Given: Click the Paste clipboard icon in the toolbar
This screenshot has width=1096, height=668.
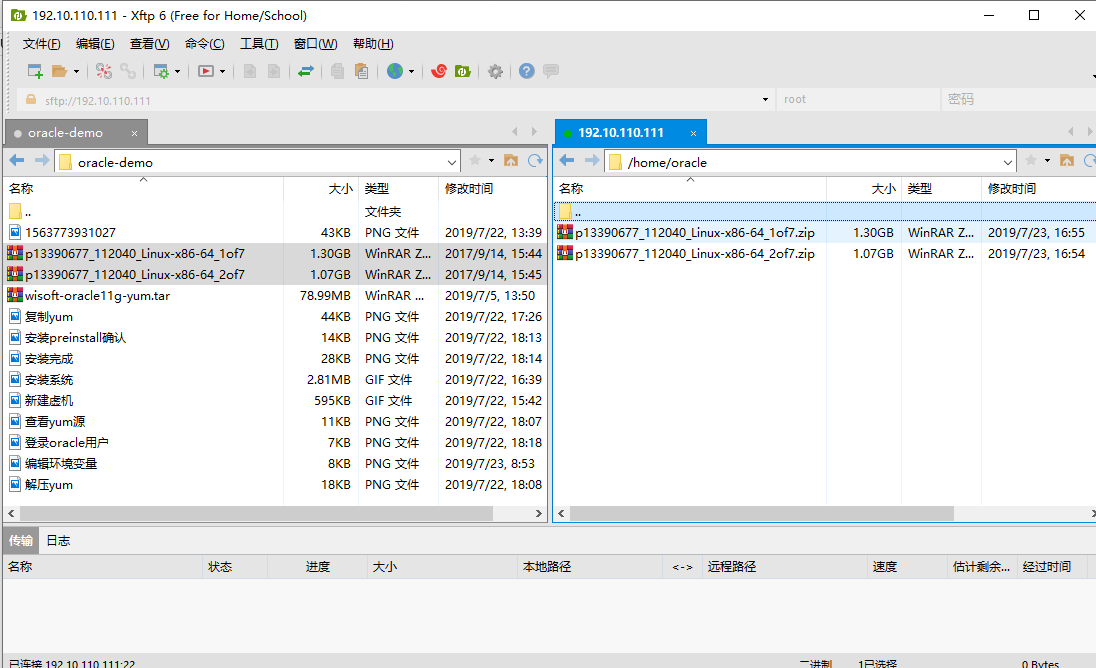Looking at the screenshot, I should (361, 71).
